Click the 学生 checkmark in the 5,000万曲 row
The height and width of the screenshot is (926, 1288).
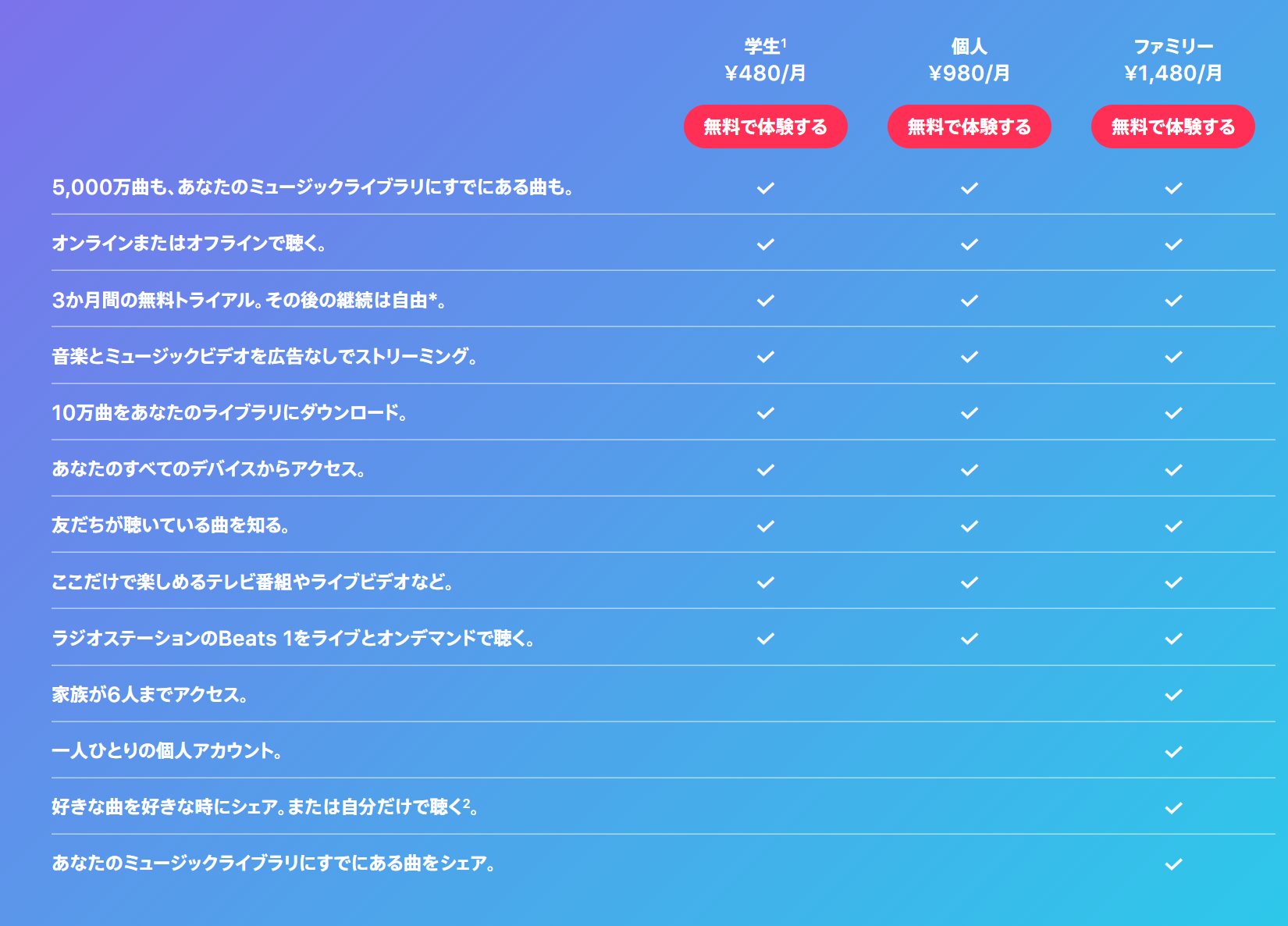pos(766,188)
